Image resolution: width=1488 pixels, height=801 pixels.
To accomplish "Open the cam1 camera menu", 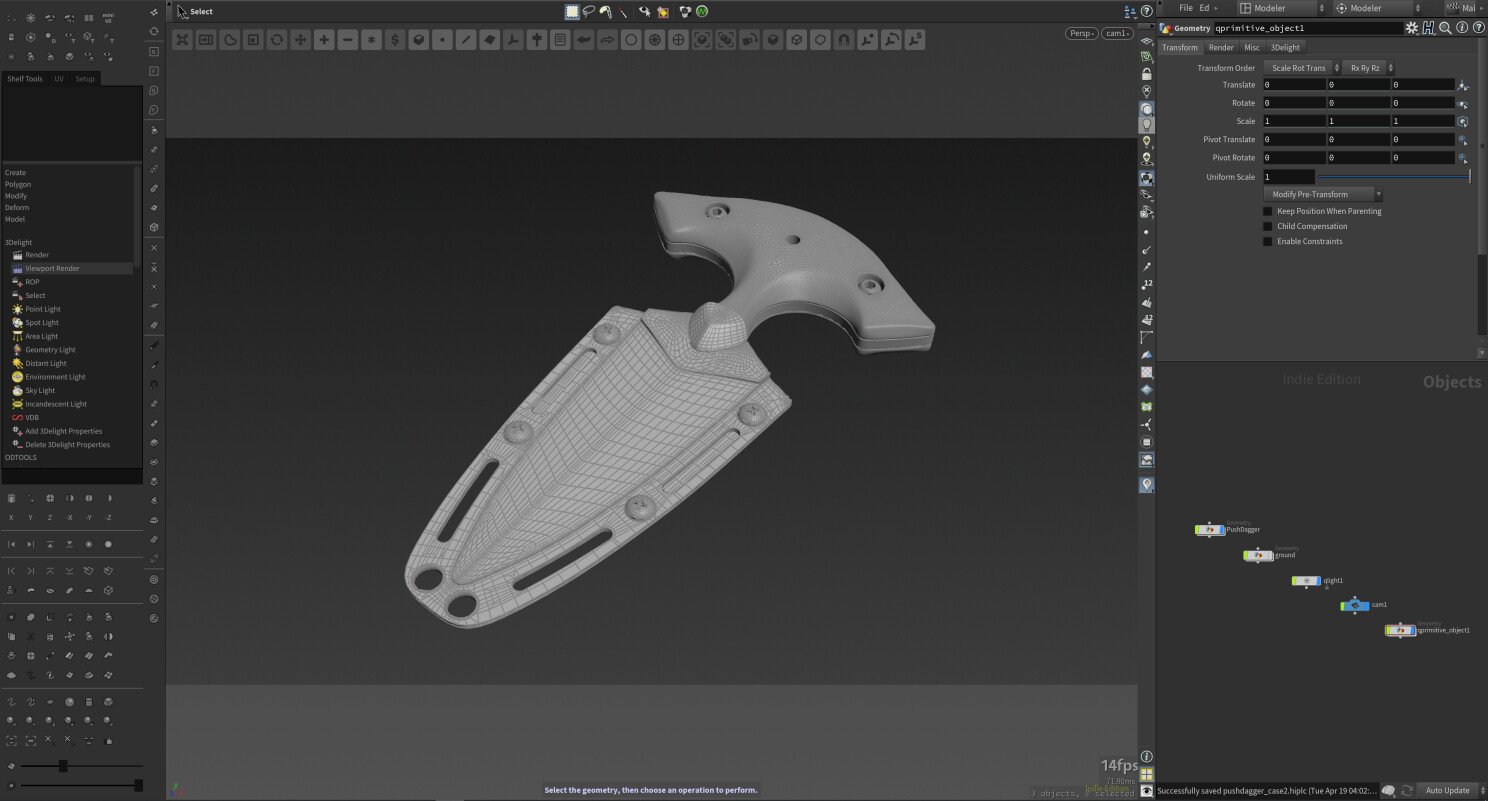I will [x=1117, y=33].
